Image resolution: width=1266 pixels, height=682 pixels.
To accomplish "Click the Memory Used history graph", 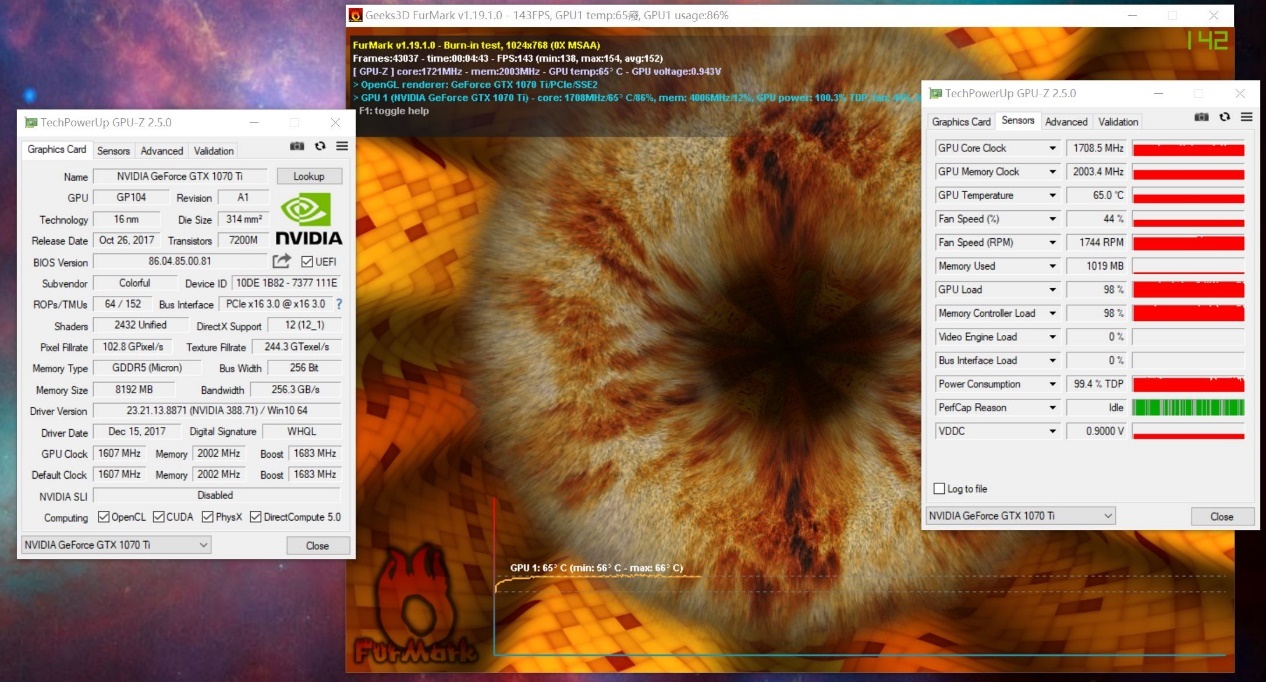I will (1188, 266).
